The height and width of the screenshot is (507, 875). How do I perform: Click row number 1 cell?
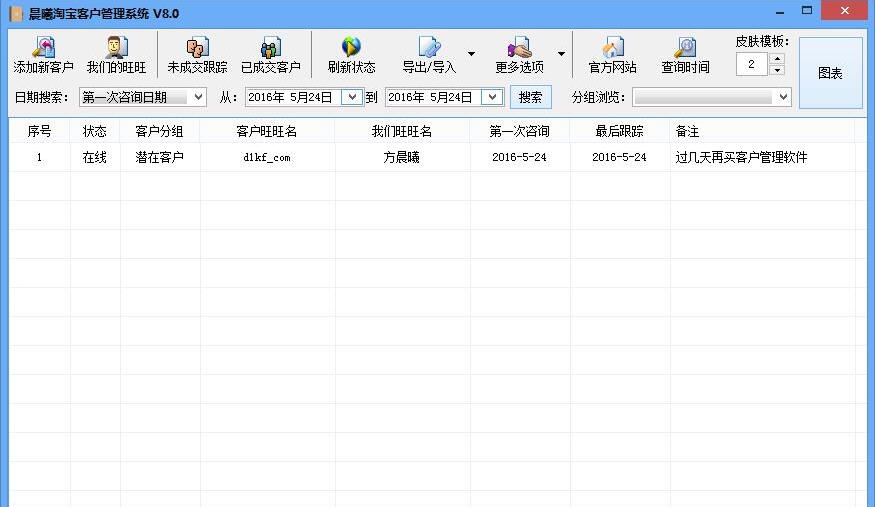tap(39, 157)
